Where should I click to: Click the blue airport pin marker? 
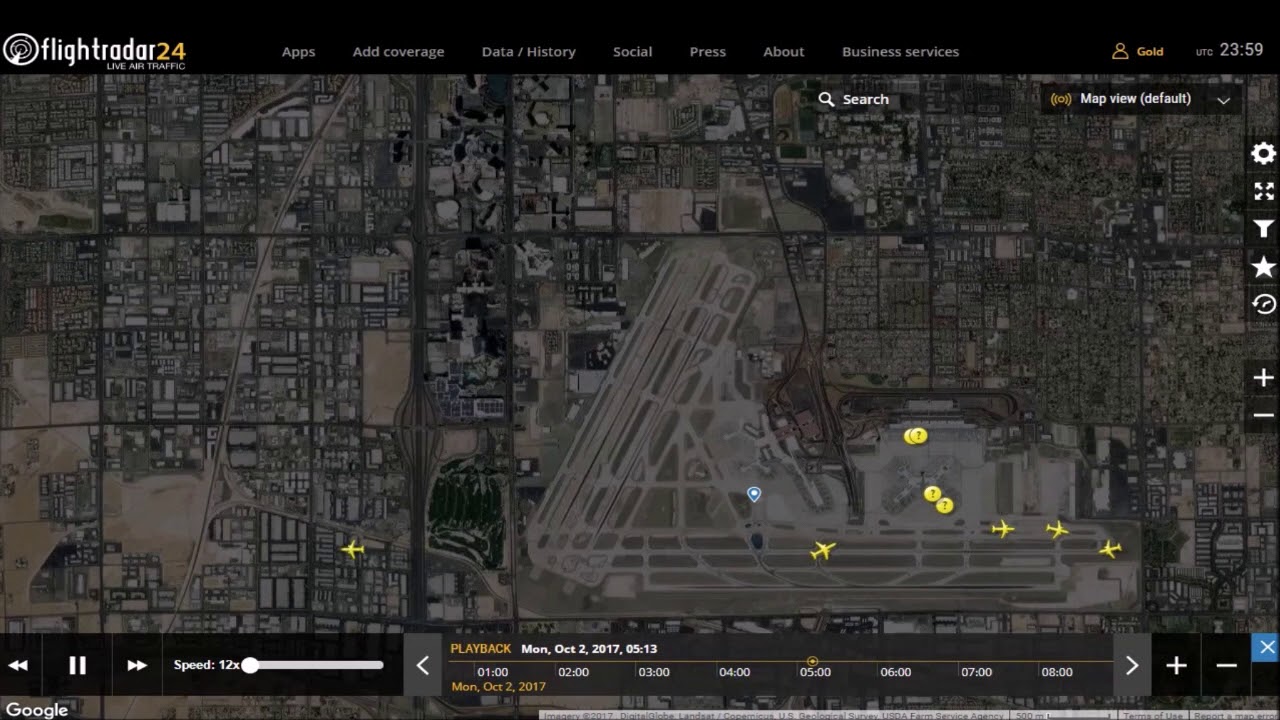tap(754, 494)
